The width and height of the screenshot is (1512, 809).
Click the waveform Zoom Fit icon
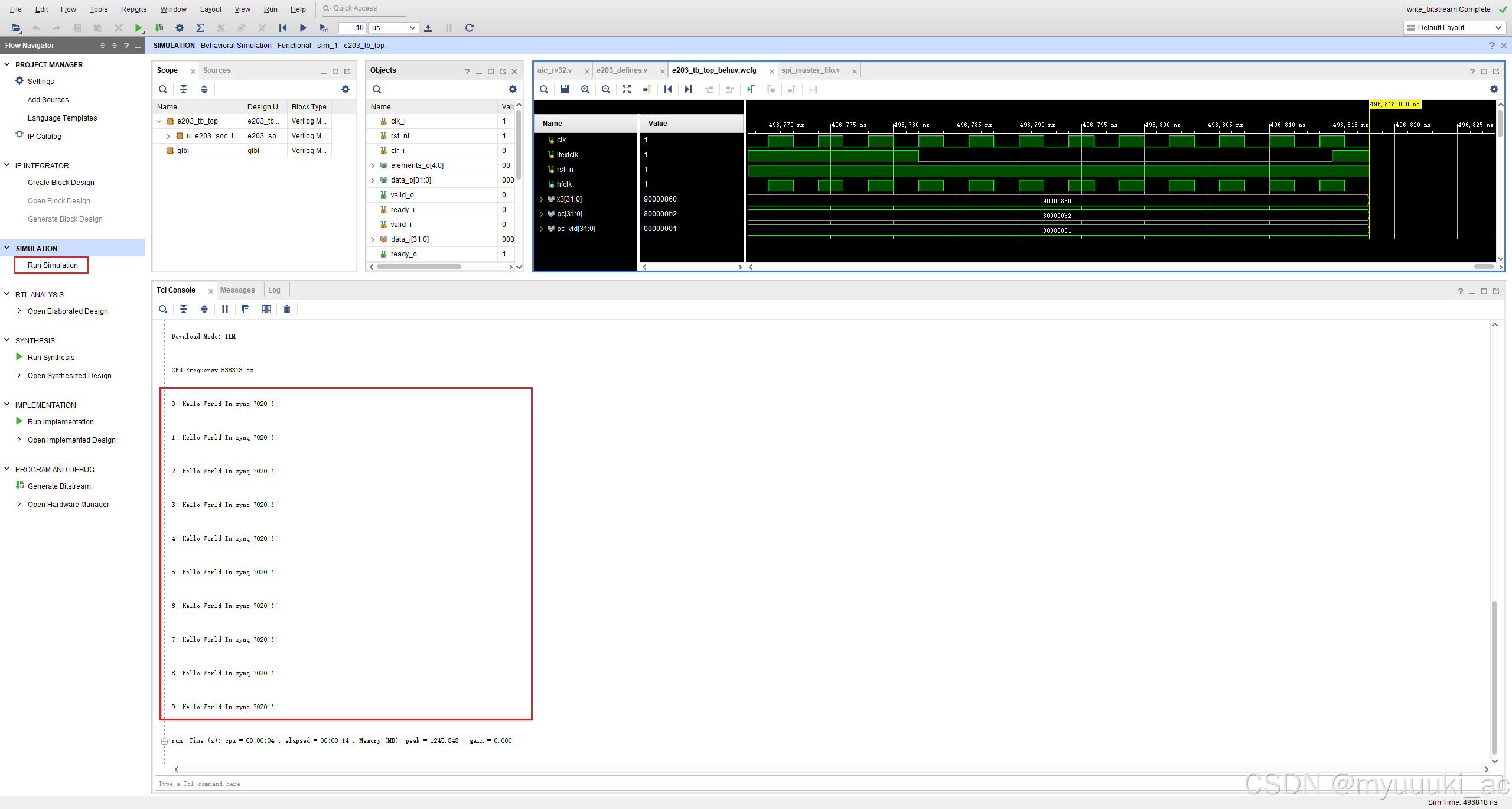pyautogui.click(x=627, y=89)
